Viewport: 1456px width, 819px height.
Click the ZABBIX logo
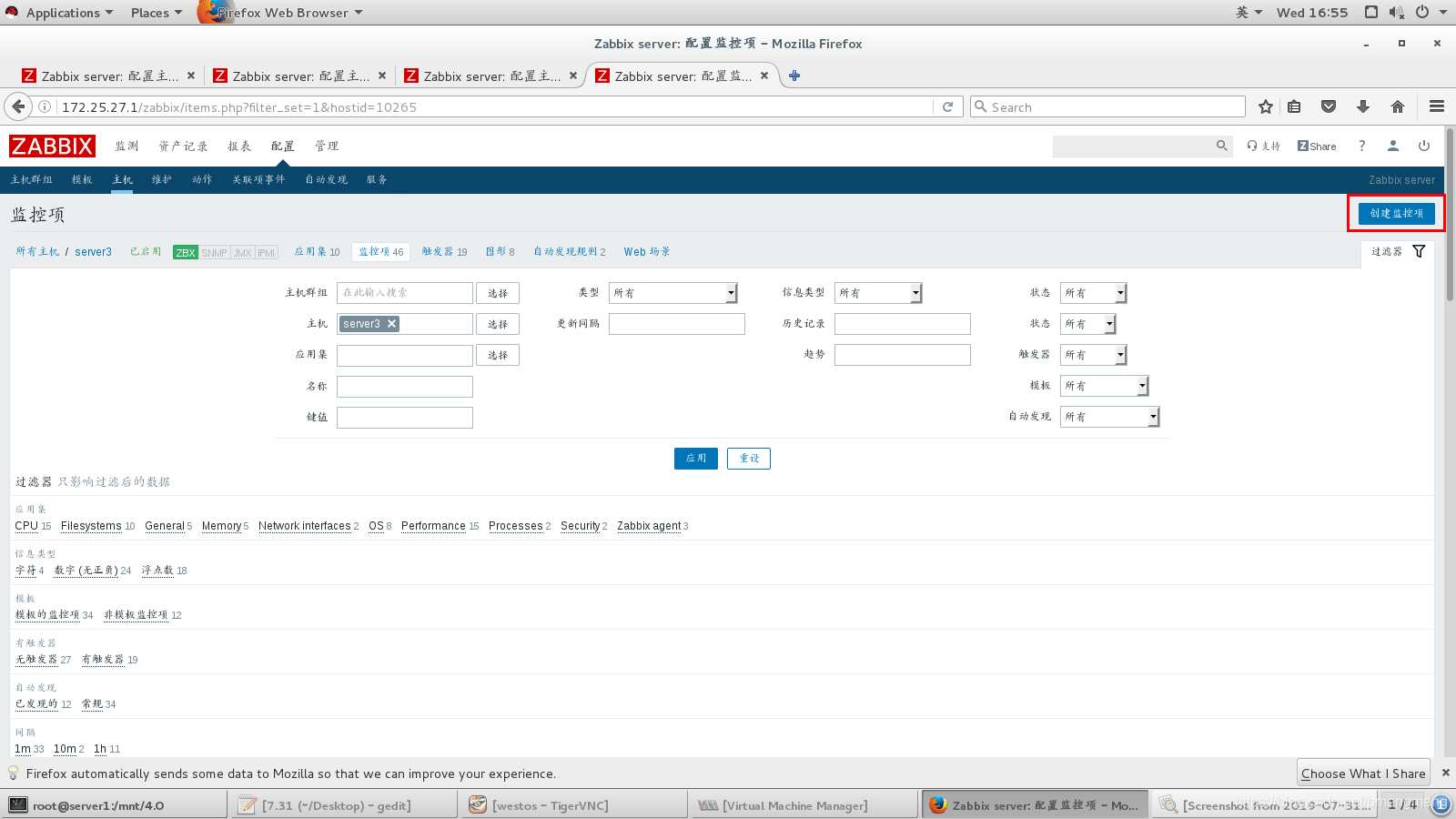click(x=52, y=146)
